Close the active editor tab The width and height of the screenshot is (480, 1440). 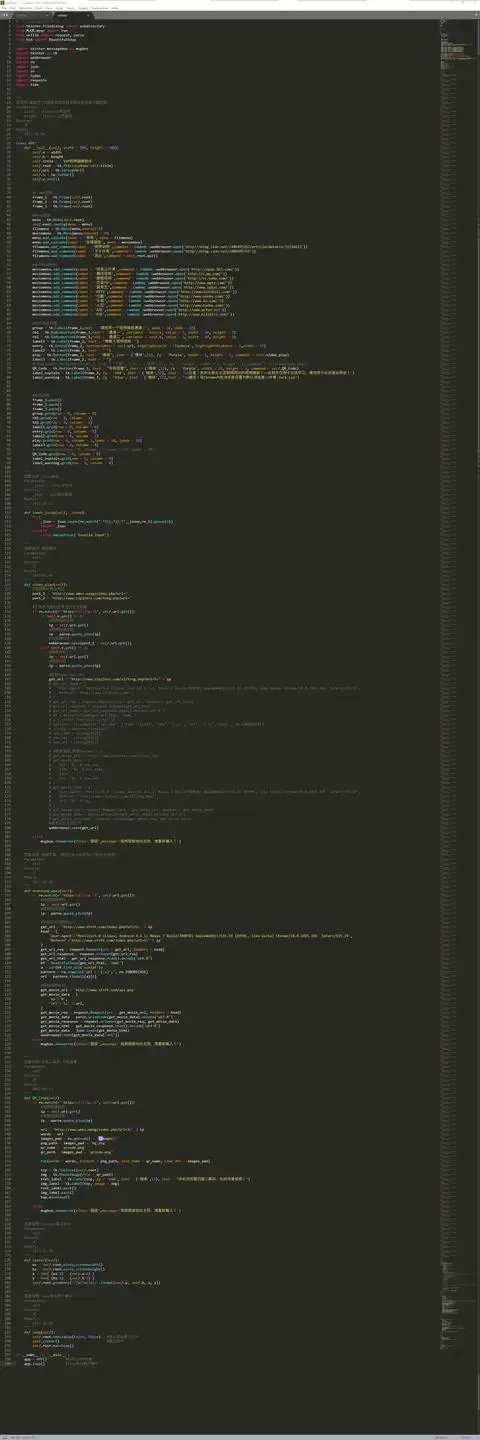[88, 16]
